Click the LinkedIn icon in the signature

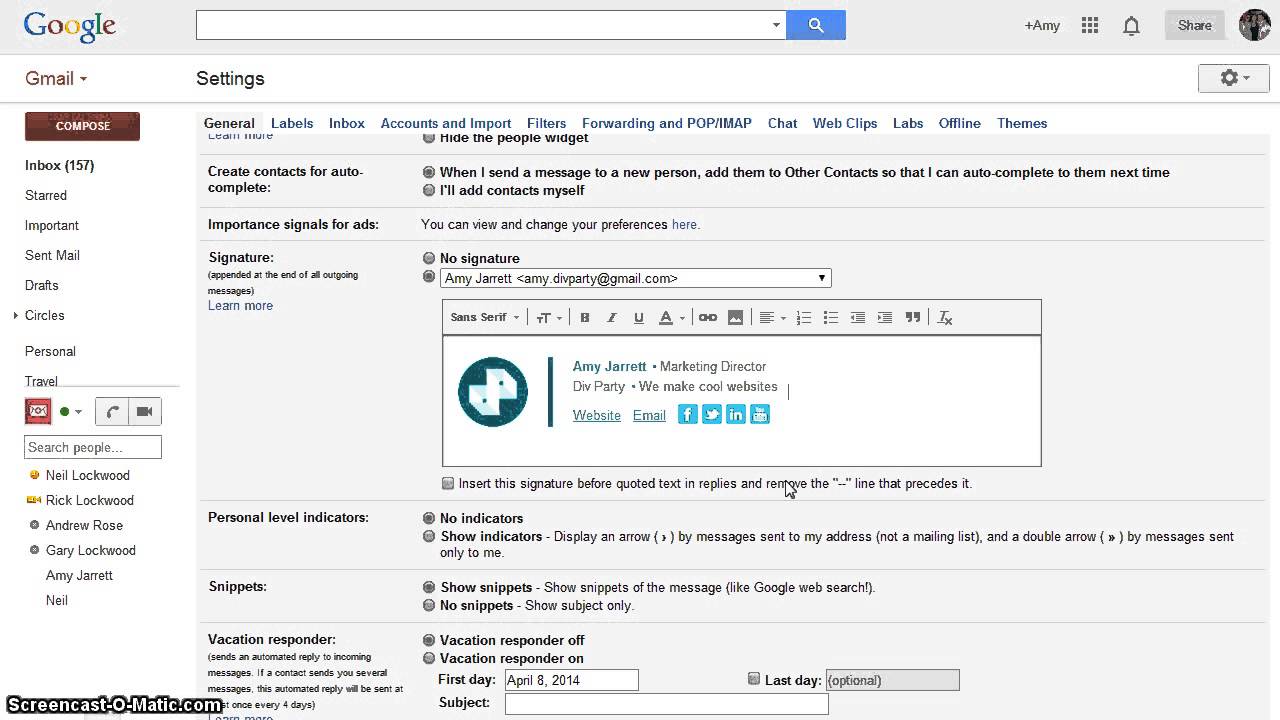coord(736,414)
